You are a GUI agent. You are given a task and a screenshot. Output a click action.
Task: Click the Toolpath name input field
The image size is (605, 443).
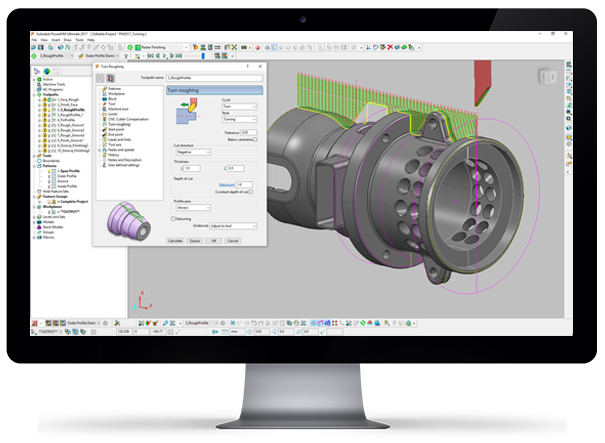point(215,78)
